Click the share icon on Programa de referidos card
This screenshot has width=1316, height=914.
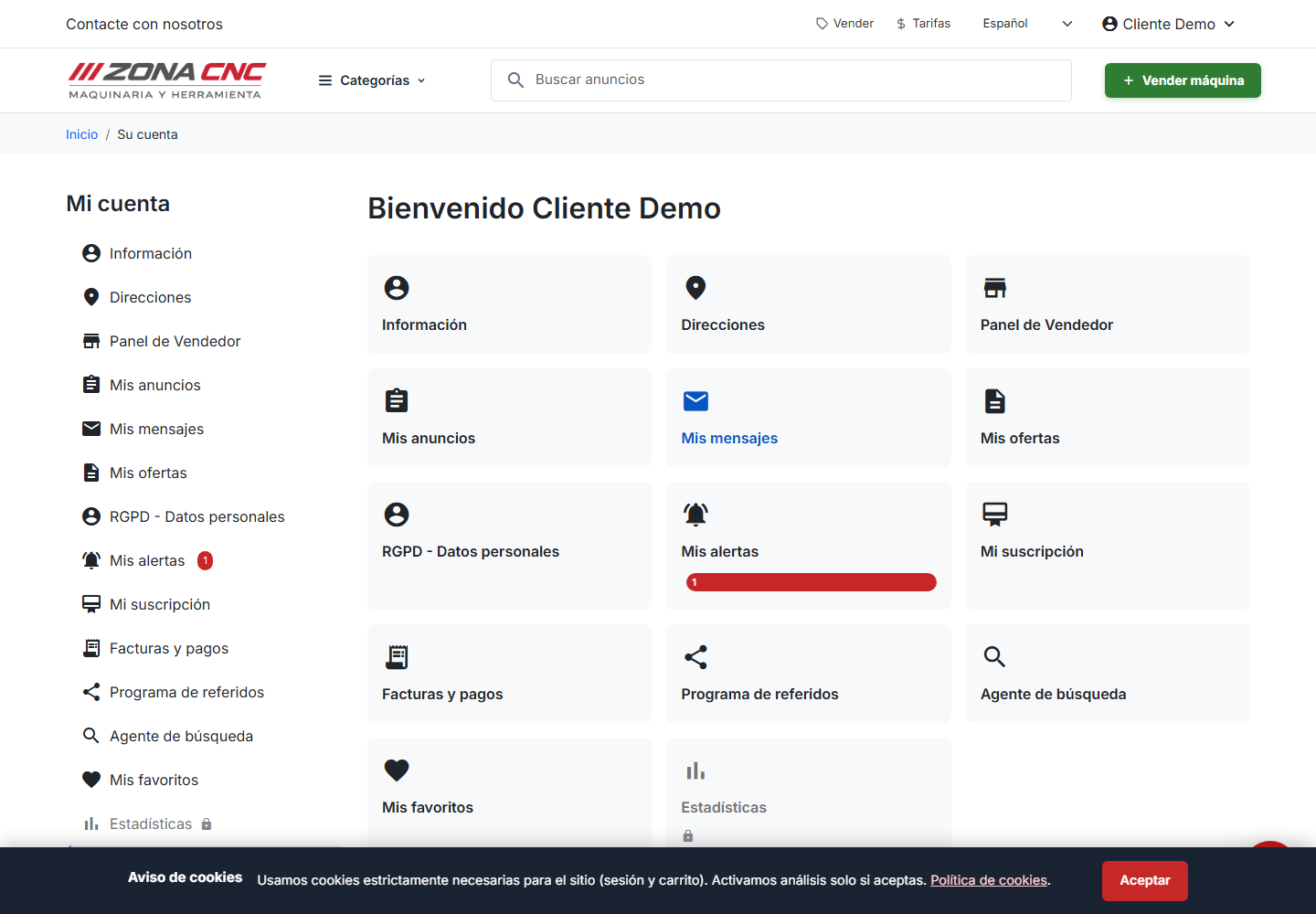click(695, 657)
